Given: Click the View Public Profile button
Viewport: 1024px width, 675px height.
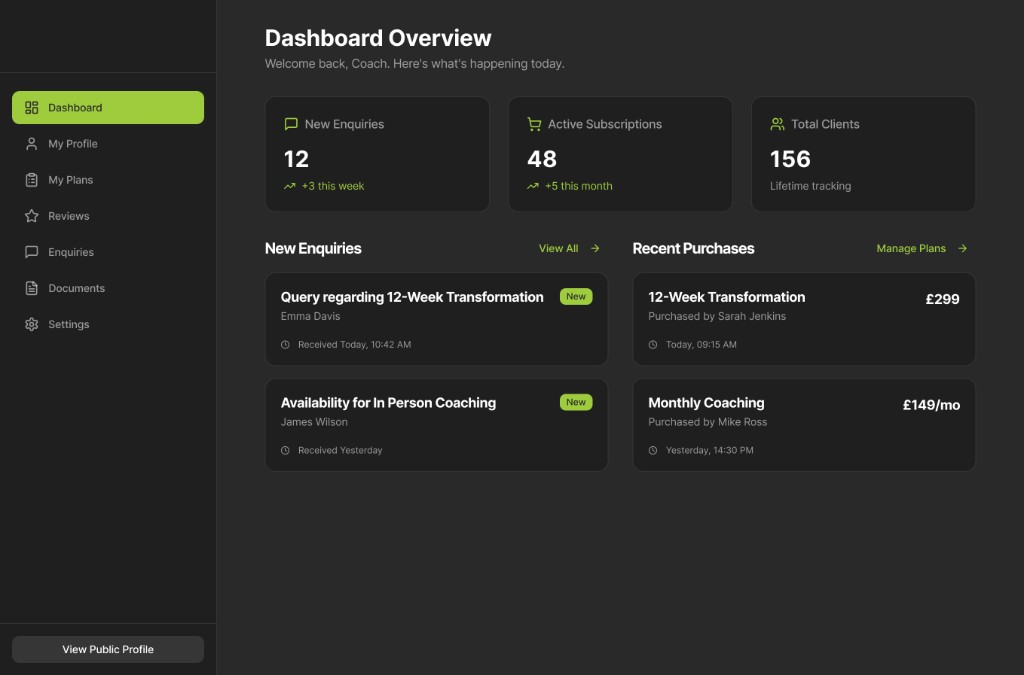Looking at the screenshot, I should coord(108,650).
